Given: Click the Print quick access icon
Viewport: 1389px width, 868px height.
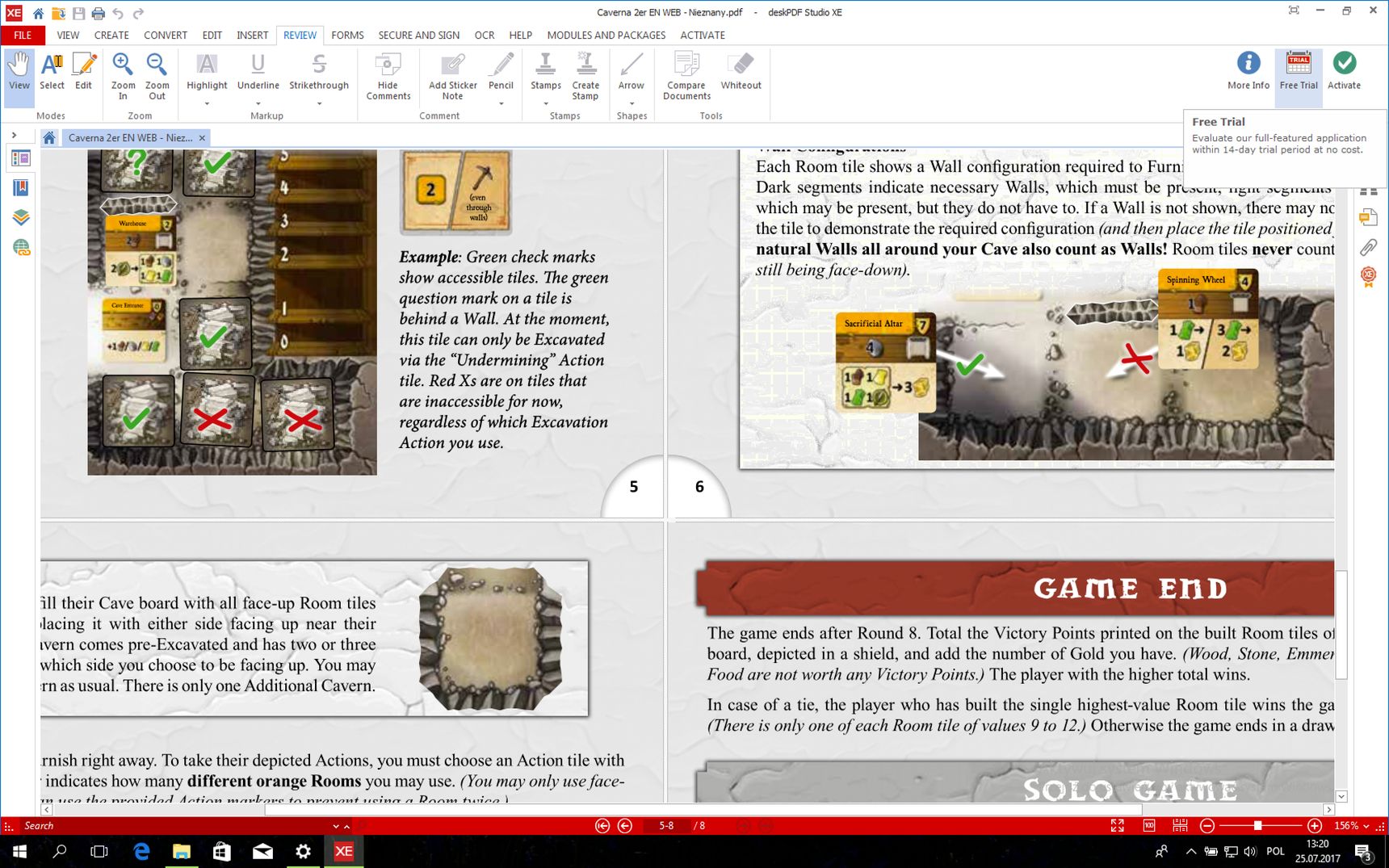Looking at the screenshot, I should [98, 13].
